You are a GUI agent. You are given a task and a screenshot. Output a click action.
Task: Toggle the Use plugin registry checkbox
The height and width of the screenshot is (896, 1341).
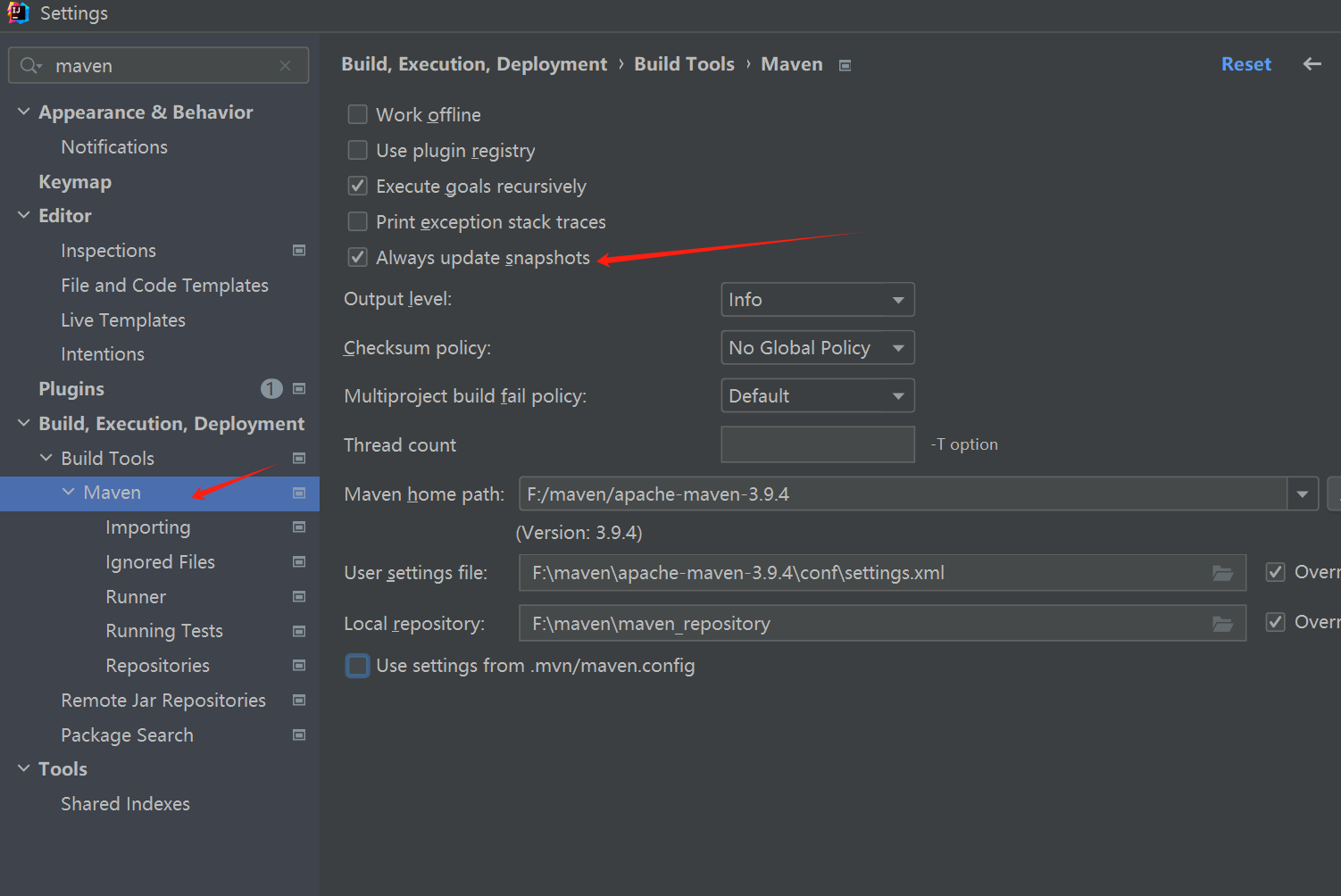pyautogui.click(x=357, y=150)
